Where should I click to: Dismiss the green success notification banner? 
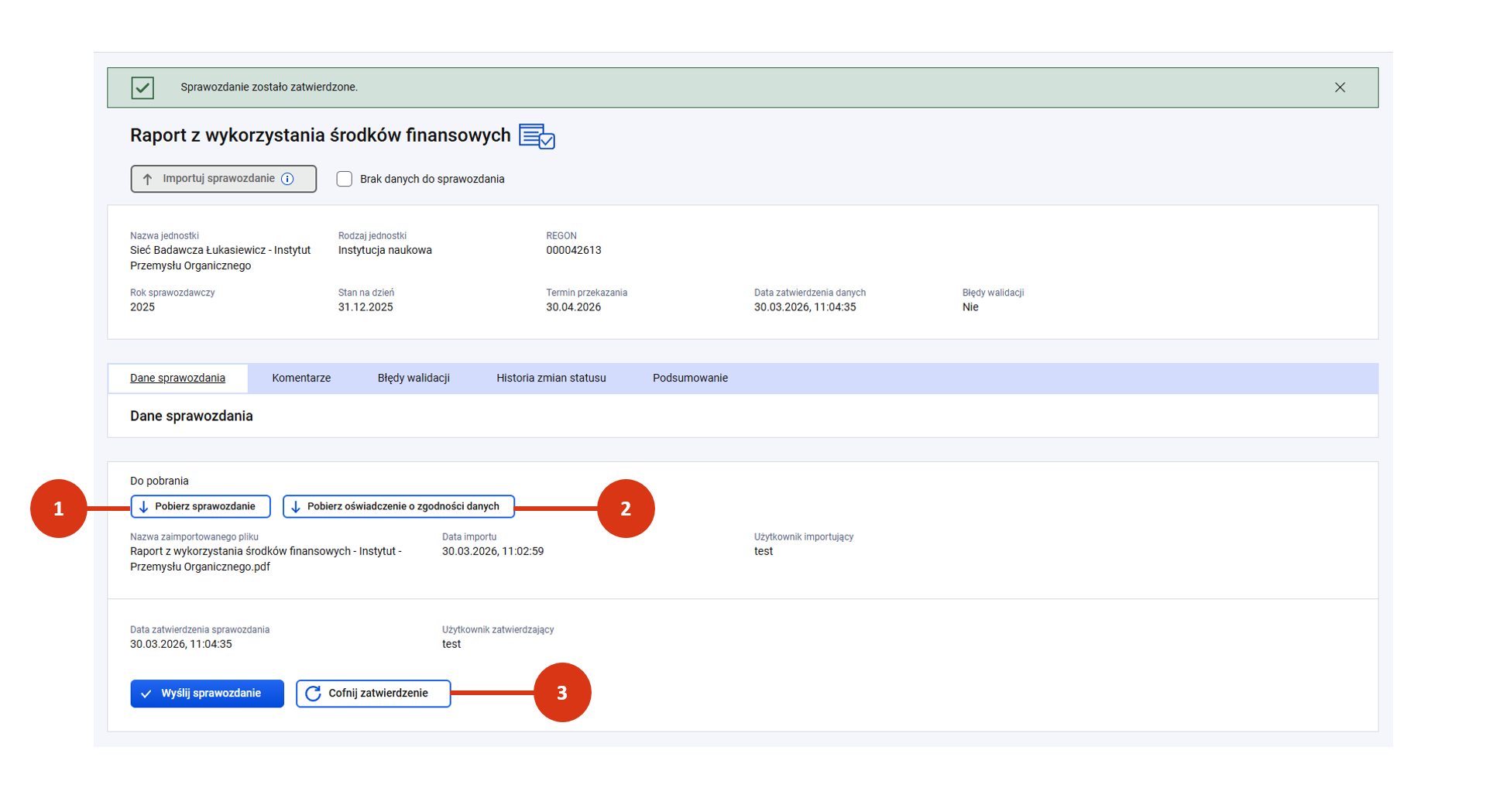[x=1340, y=87]
